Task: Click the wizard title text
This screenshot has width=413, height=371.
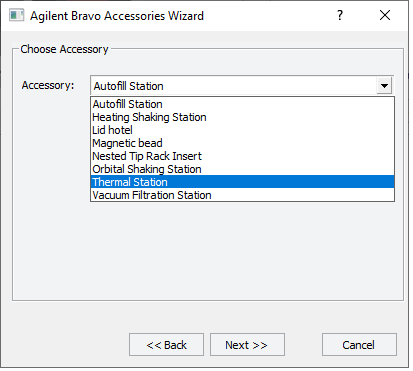Action: (x=117, y=16)
